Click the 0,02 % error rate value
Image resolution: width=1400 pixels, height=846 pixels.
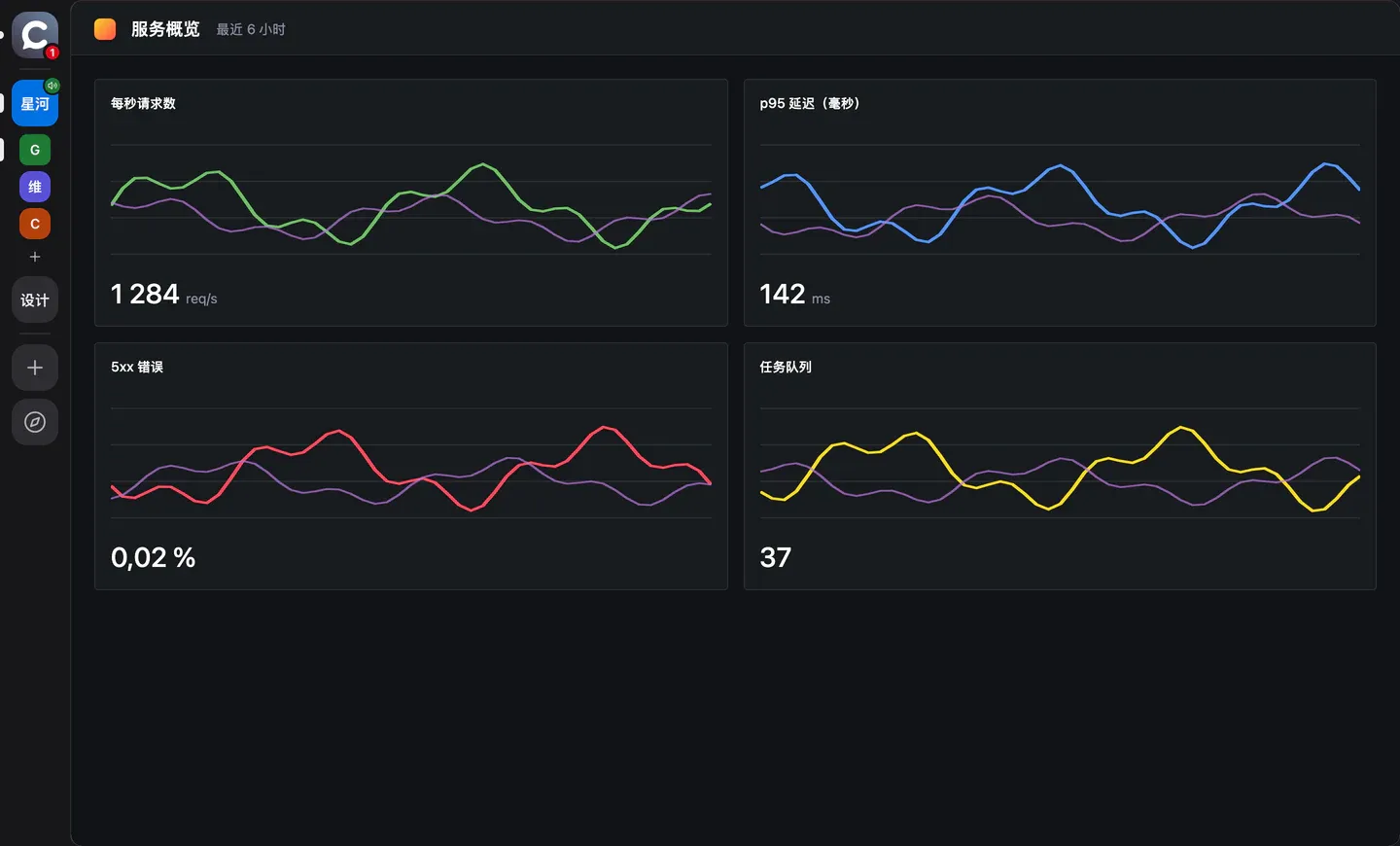(x=153, y=557)
